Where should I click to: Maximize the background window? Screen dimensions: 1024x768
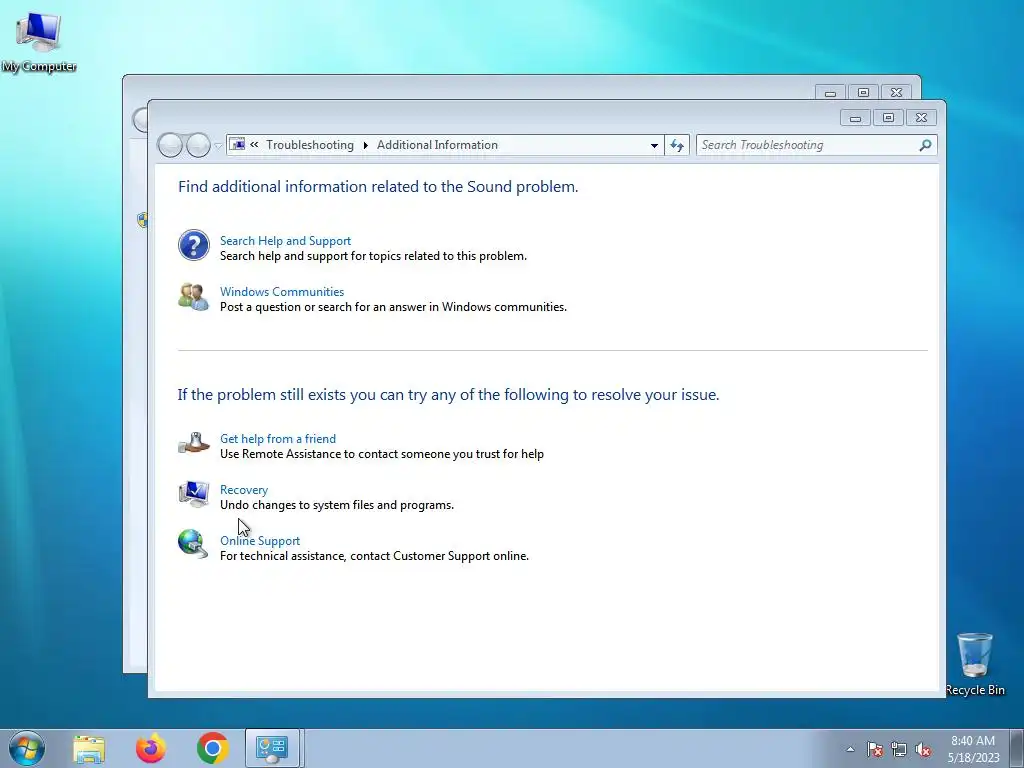tap(863, 93)
